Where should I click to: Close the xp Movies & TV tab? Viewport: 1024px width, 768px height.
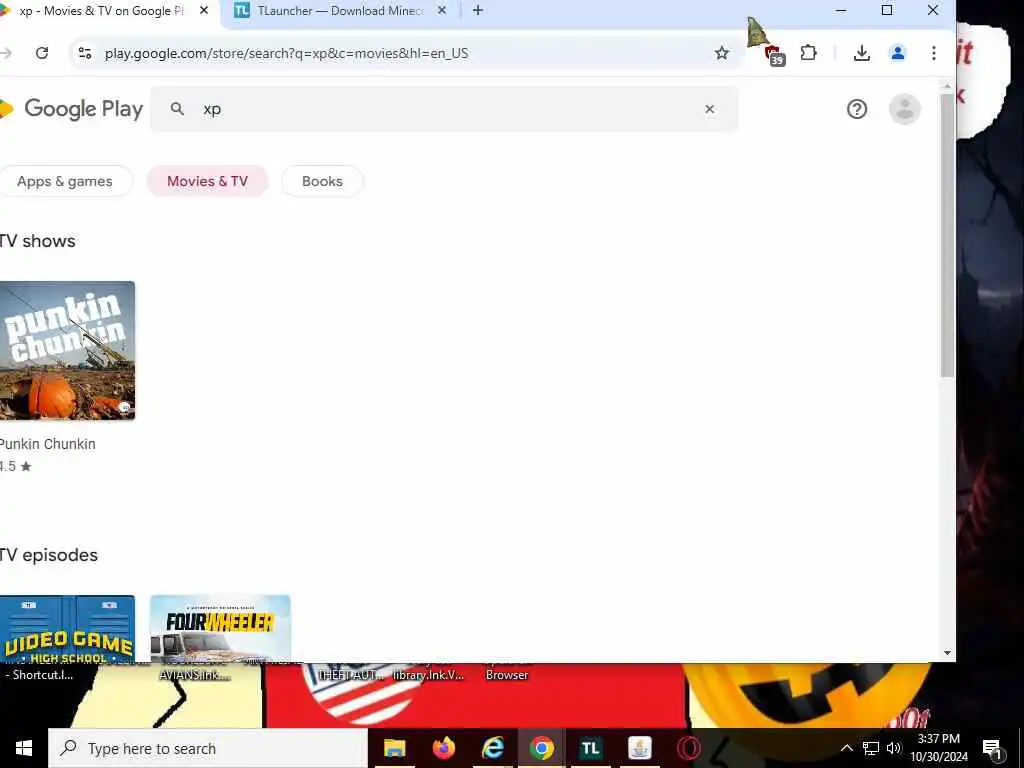(204, 10)
